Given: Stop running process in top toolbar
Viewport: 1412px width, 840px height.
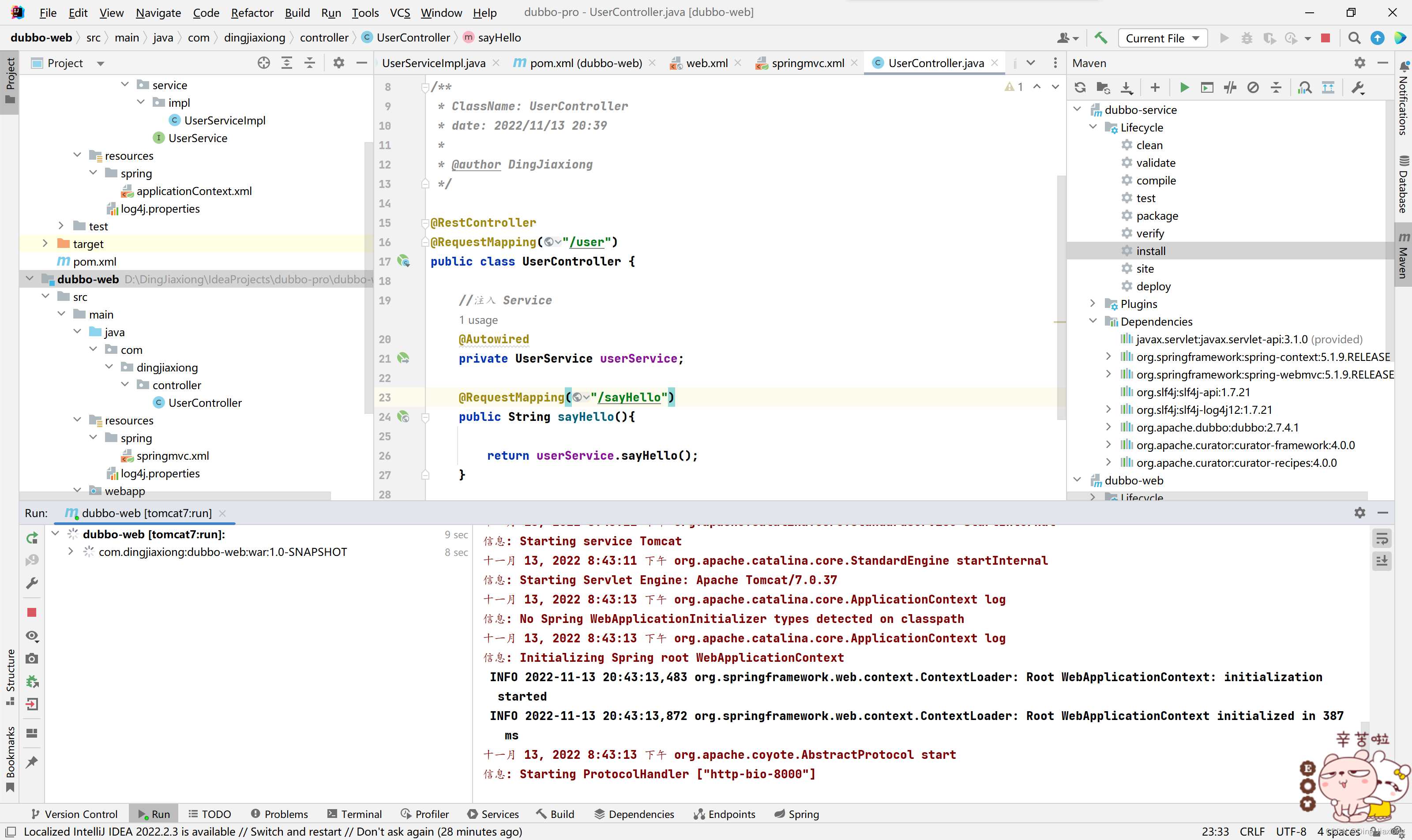Looking at the screenshot, I should pos(1326,38).
